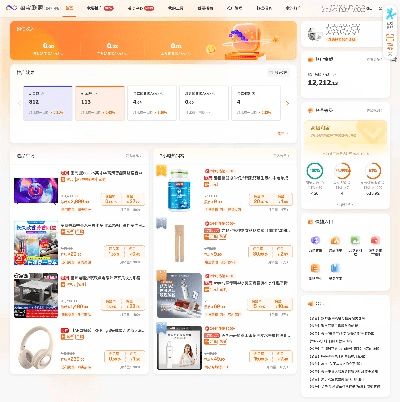Click the orange icon heading quick-entry panel
This screenshot has height=402, width=400.
[310, 222]
